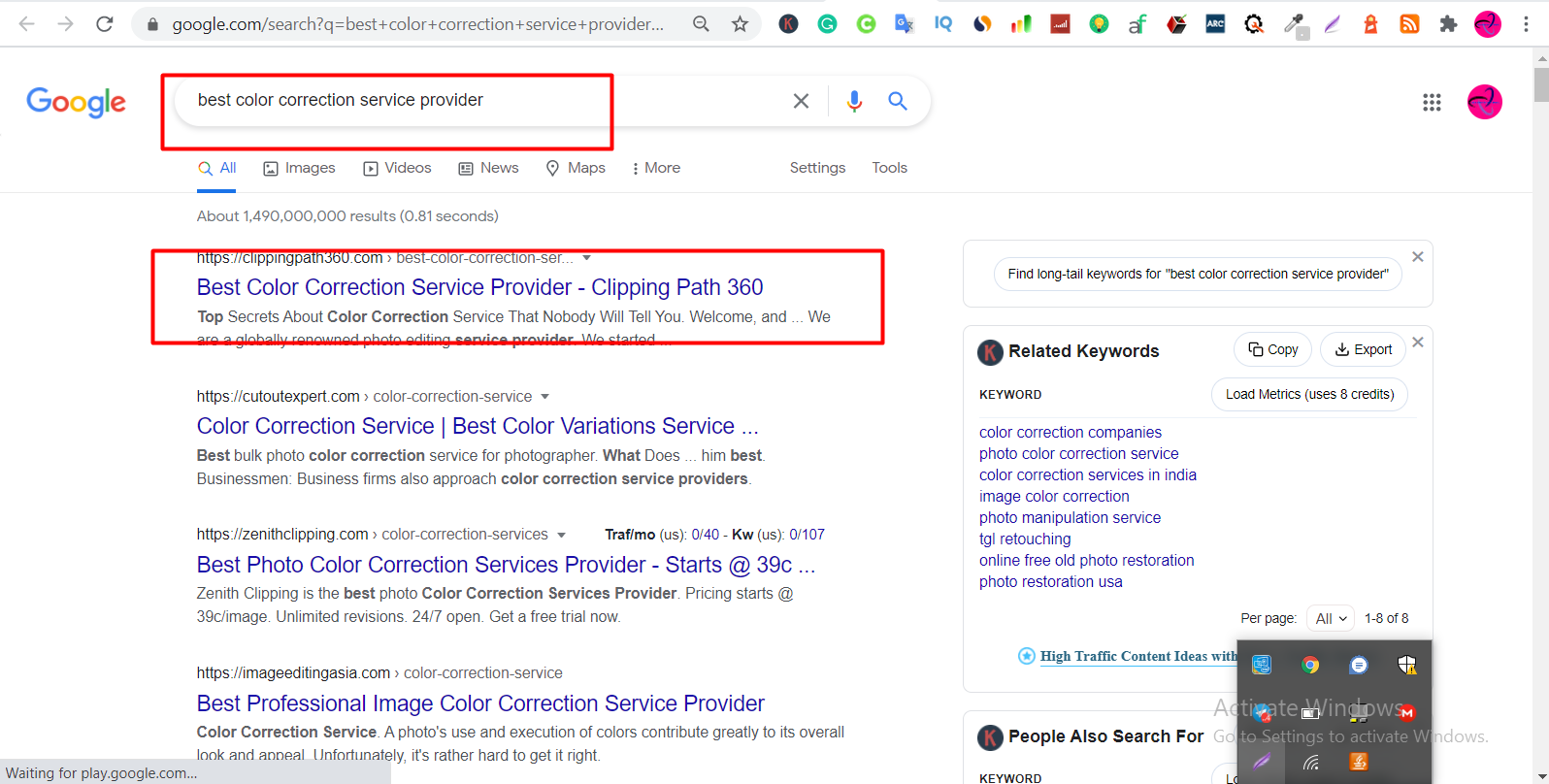Open 'tgl retouching' keyword
Screen dimensions: 1549x784
point(1025,539)
